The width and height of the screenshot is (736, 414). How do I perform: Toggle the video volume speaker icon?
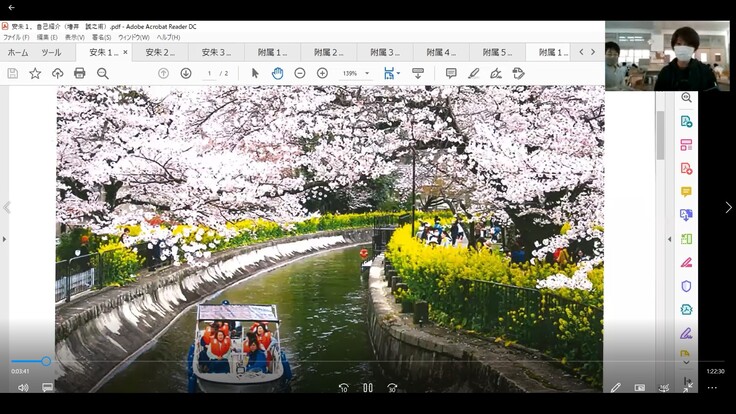pos(22,388)
